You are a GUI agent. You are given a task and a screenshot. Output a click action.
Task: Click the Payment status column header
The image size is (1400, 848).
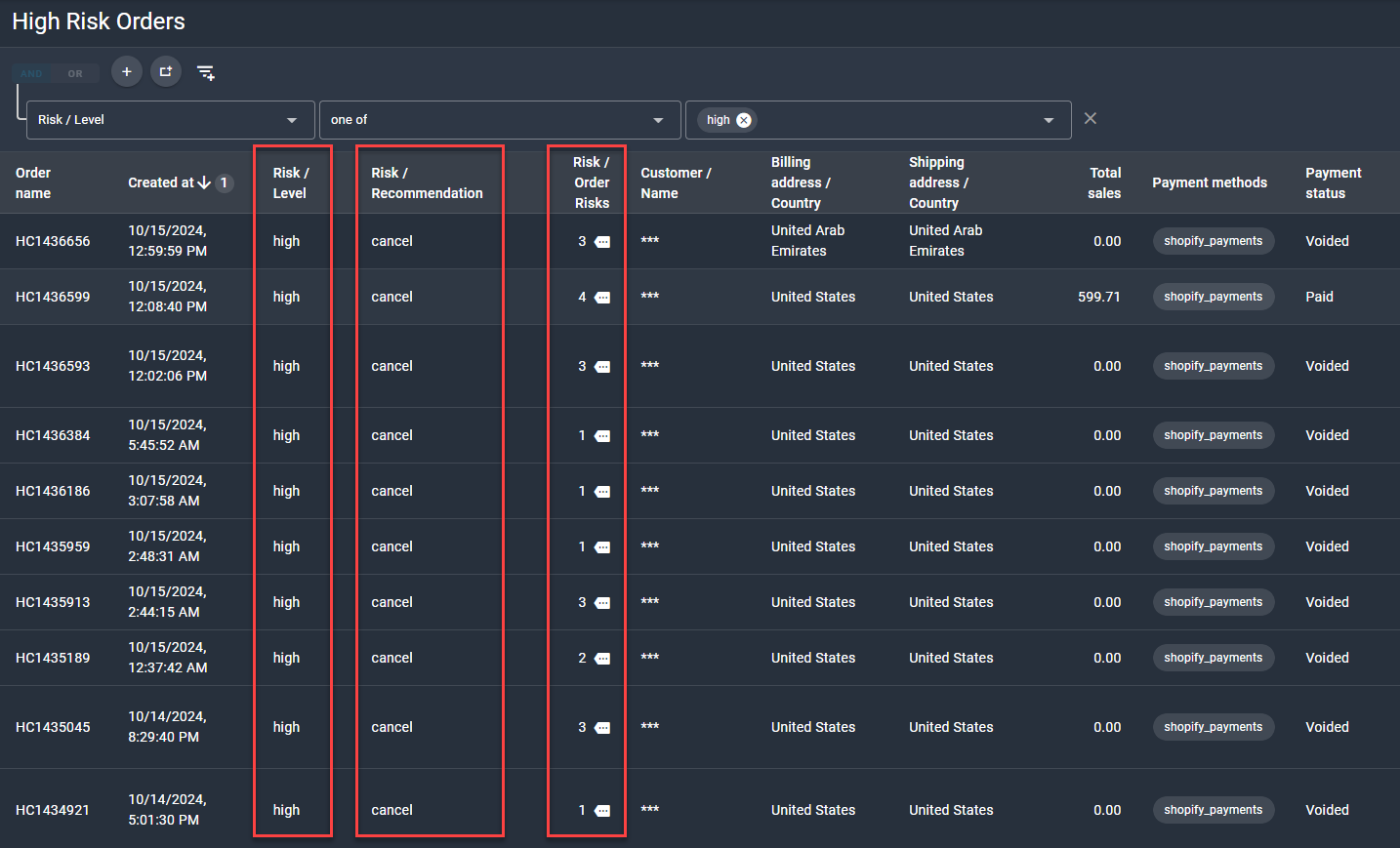pos(1333,182)
